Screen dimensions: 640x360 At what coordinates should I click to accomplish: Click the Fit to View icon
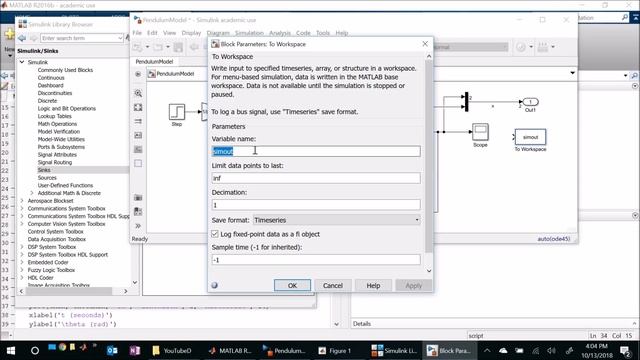click(x=138, y=107)
